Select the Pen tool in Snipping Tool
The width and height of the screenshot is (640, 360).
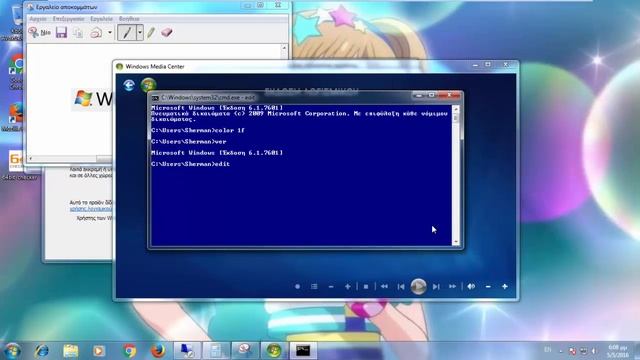click(x=127, y=33)
